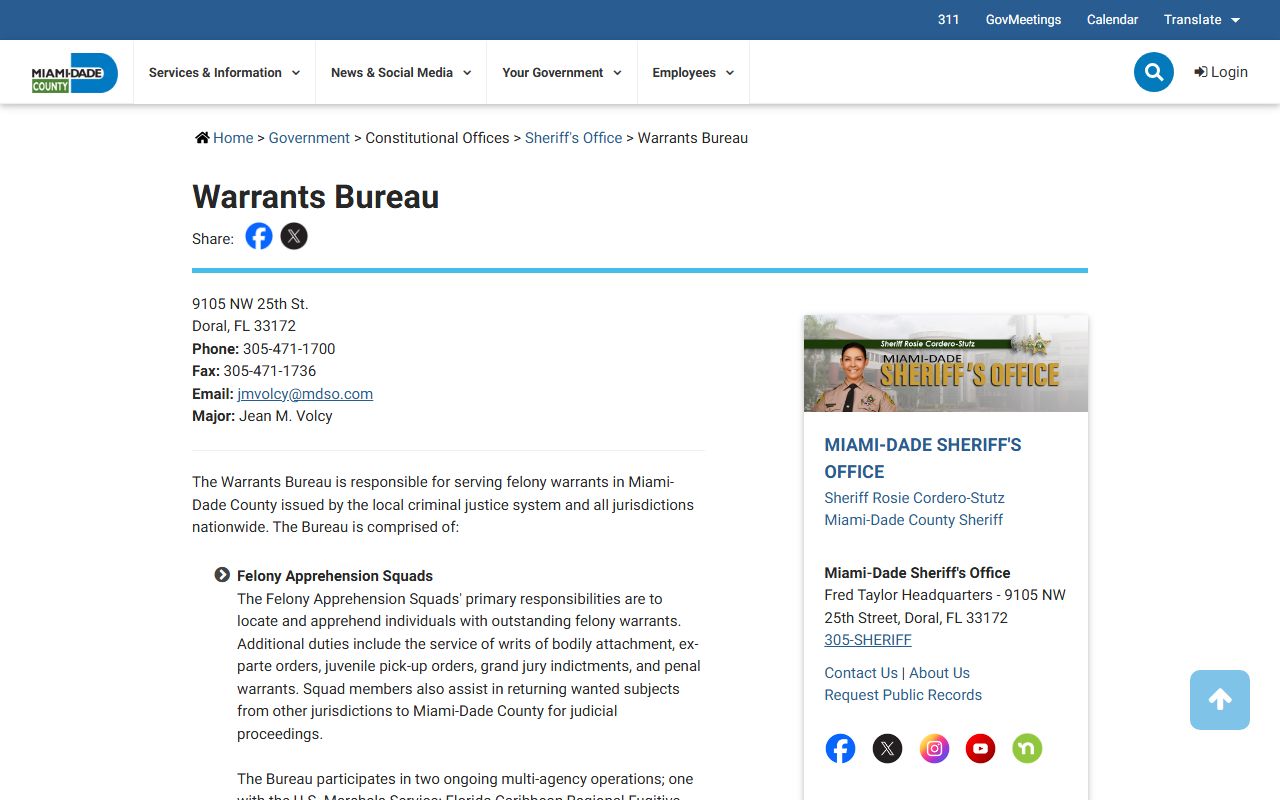Open Miami-Dade County Sheriff link
1280x800 pixels.
coord(913,520)
